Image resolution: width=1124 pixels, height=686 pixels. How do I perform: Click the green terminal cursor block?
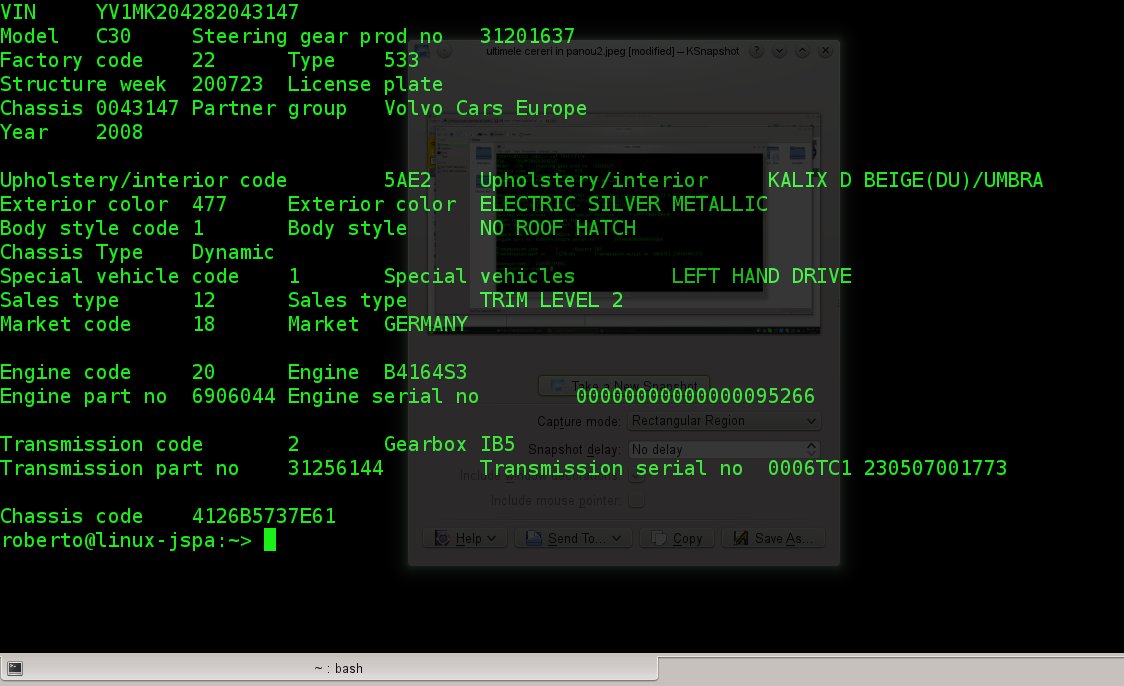click(270, 540)
